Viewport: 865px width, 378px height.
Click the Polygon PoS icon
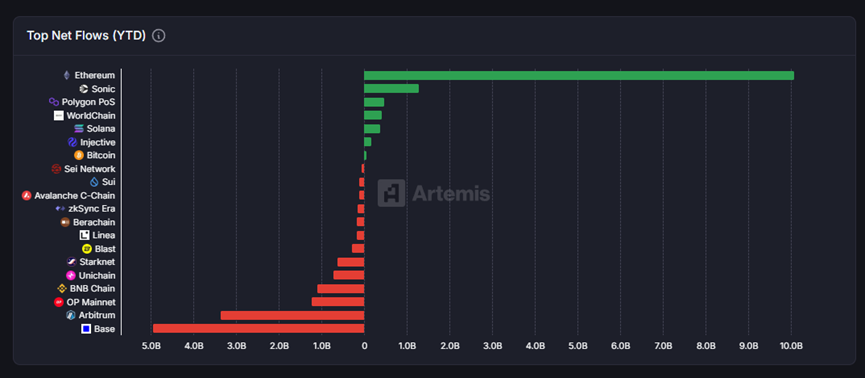[54, 102]
